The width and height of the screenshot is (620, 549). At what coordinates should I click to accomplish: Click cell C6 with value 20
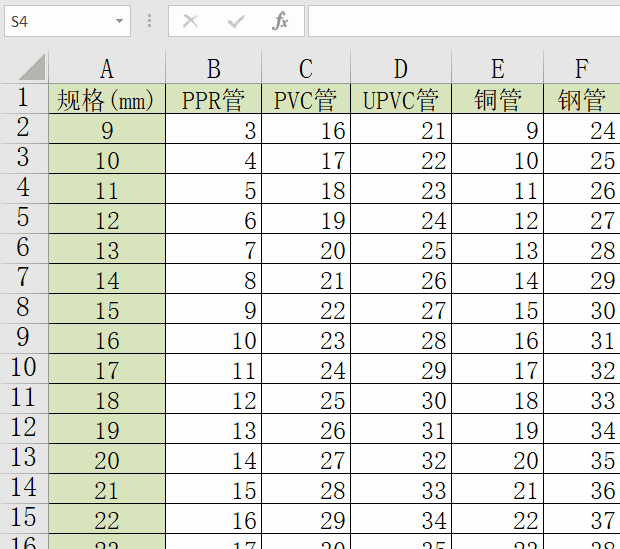click(306, 249)
